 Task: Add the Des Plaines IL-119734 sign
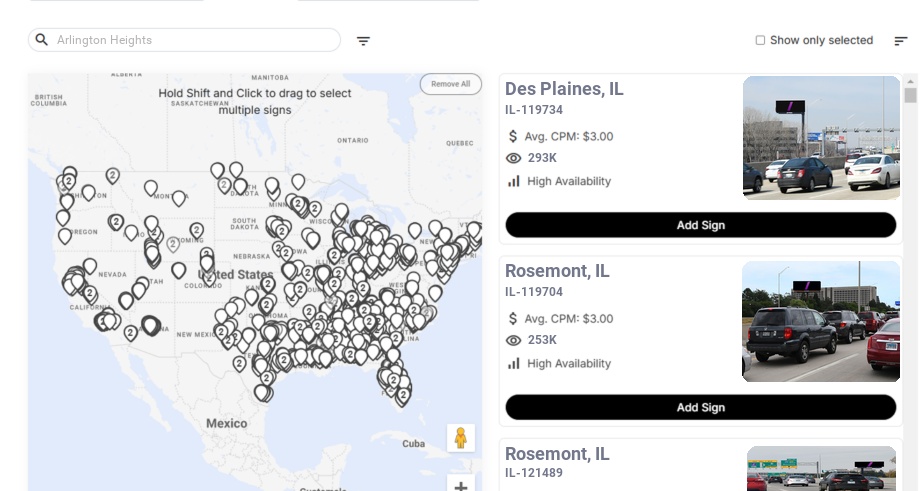(x=700, y=225)
